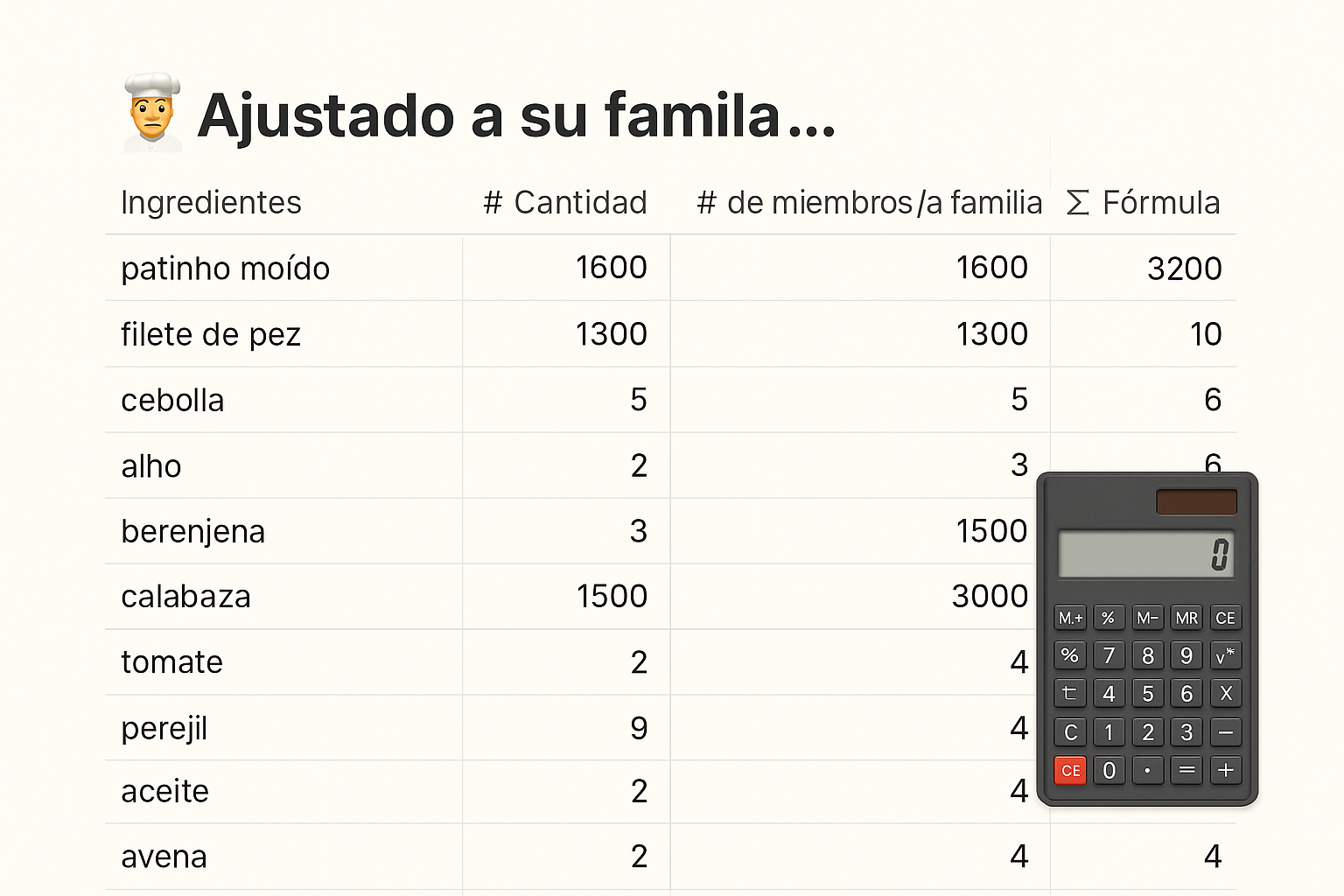Click the calabaza Cantidad cell showing 1500

611,597
